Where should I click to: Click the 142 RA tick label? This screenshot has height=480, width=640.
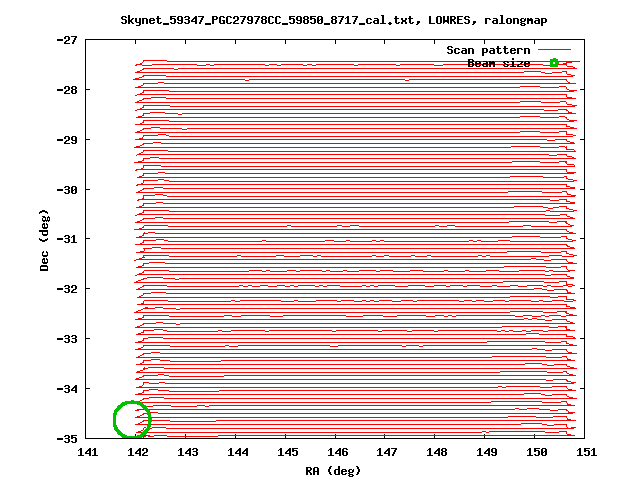point(138,452)
